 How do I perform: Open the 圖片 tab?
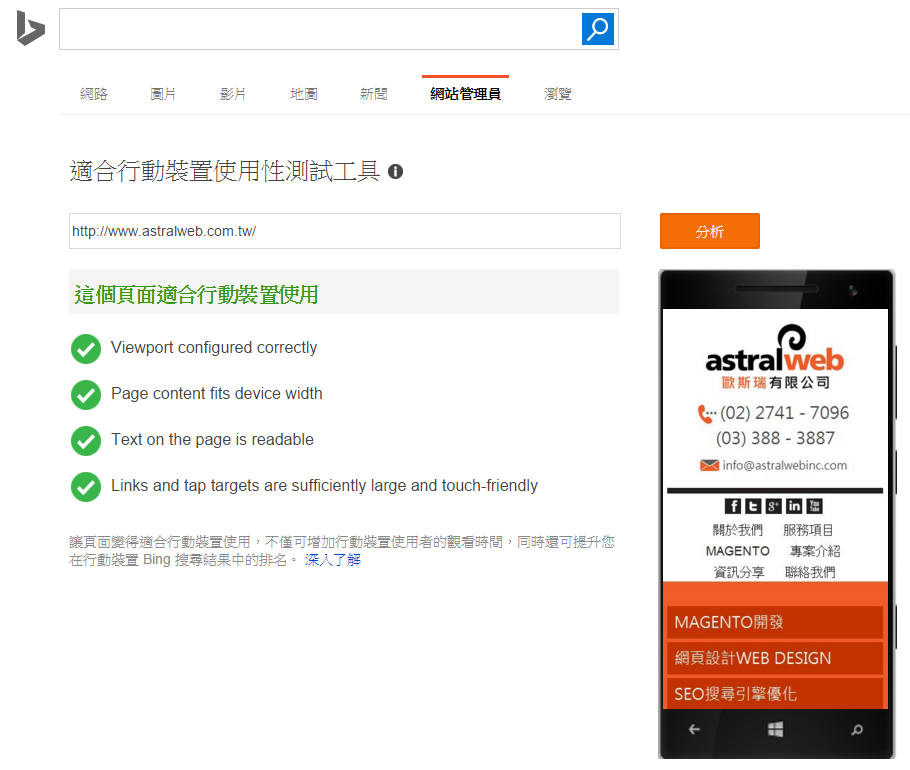pyautogui.click(x=163, y=94)
